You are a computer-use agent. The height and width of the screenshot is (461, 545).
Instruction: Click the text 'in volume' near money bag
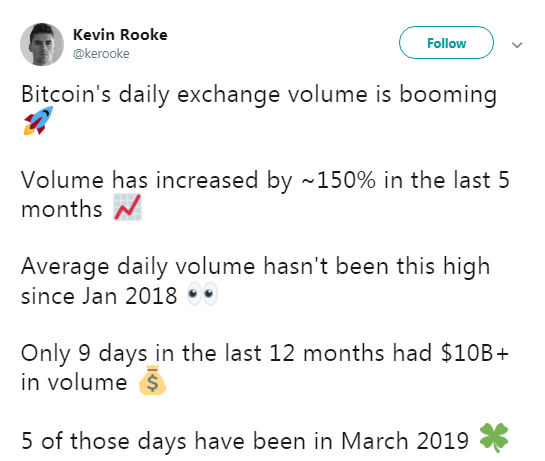74,382
